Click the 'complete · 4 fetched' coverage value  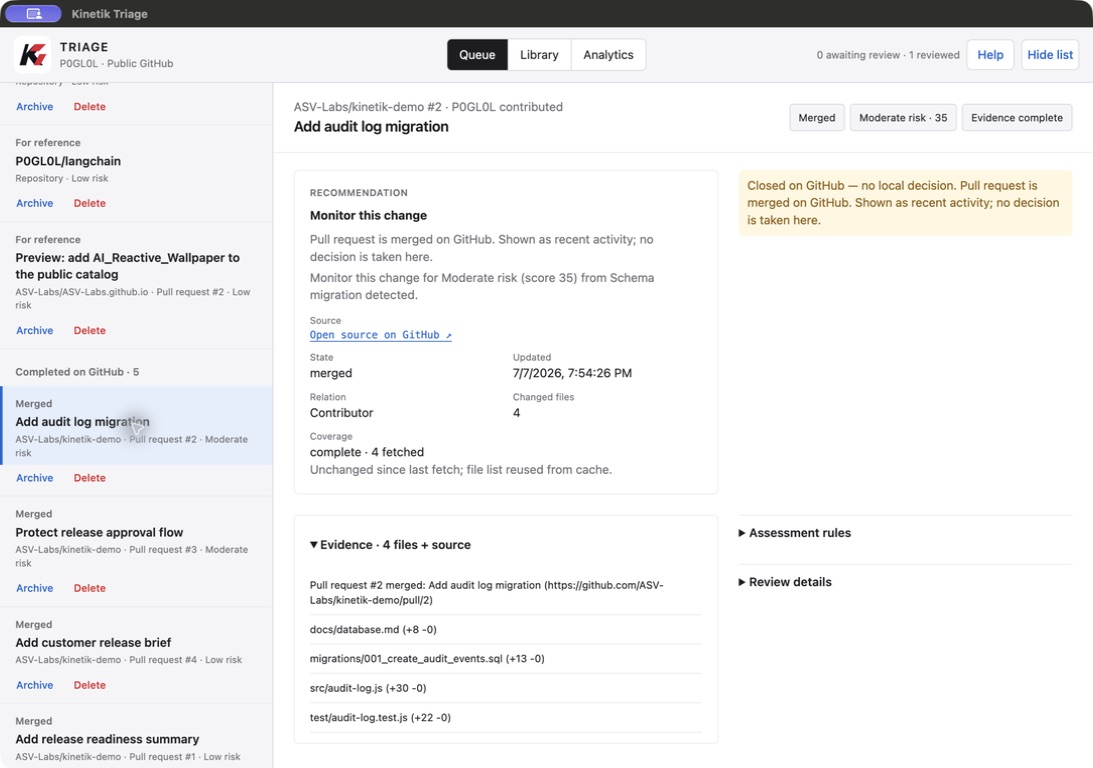(367, 452)
